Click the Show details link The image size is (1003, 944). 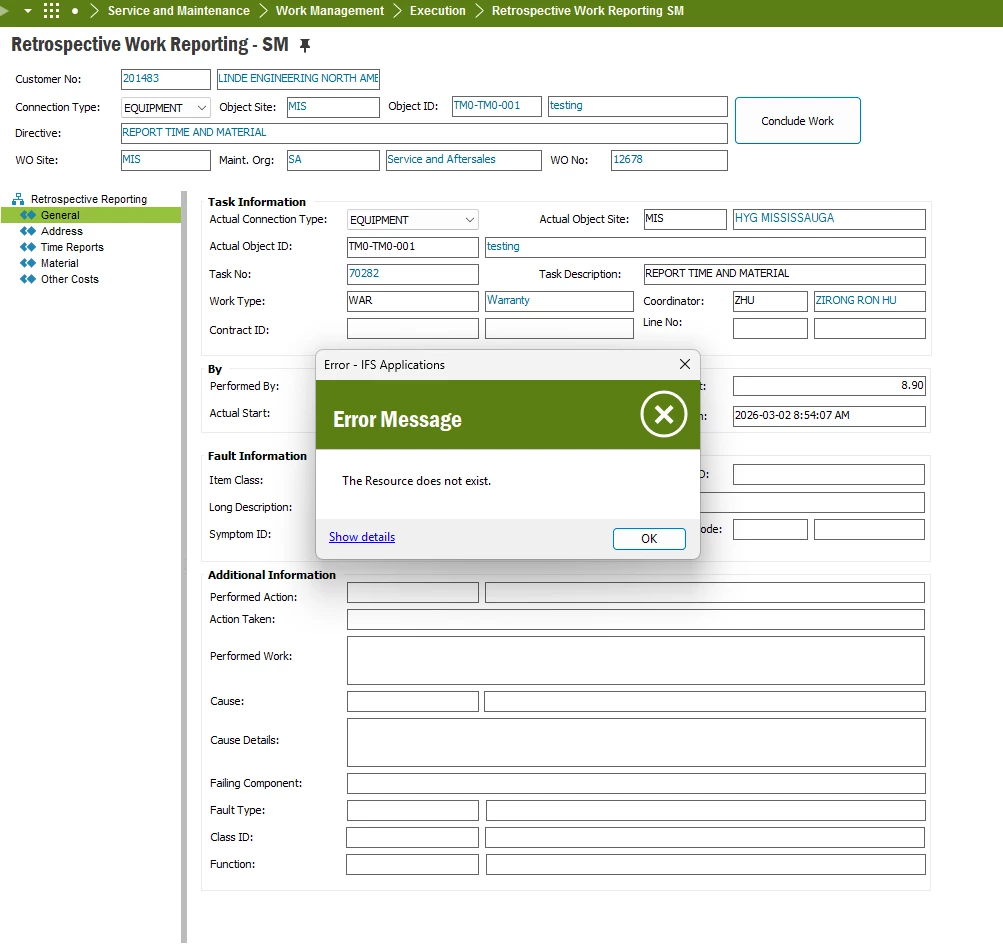point(362,537)
